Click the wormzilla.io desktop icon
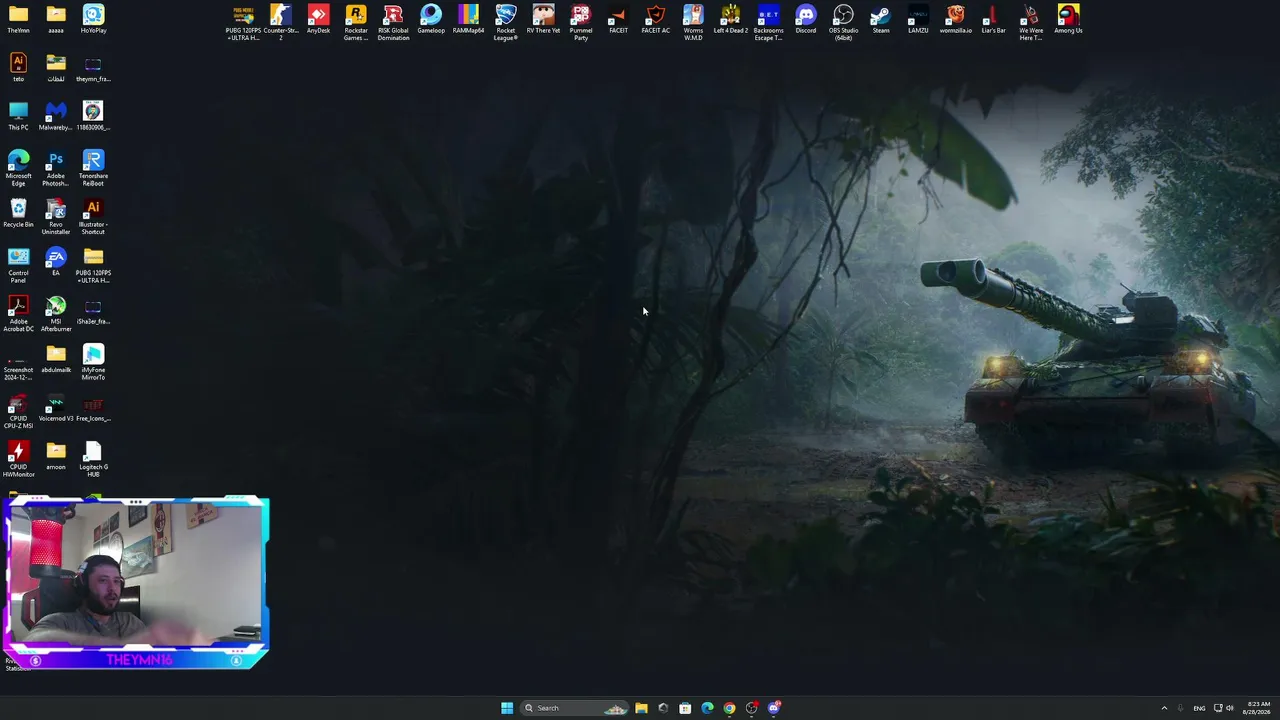The width and height of the screenshot is (1280, 720). (956, 19)
